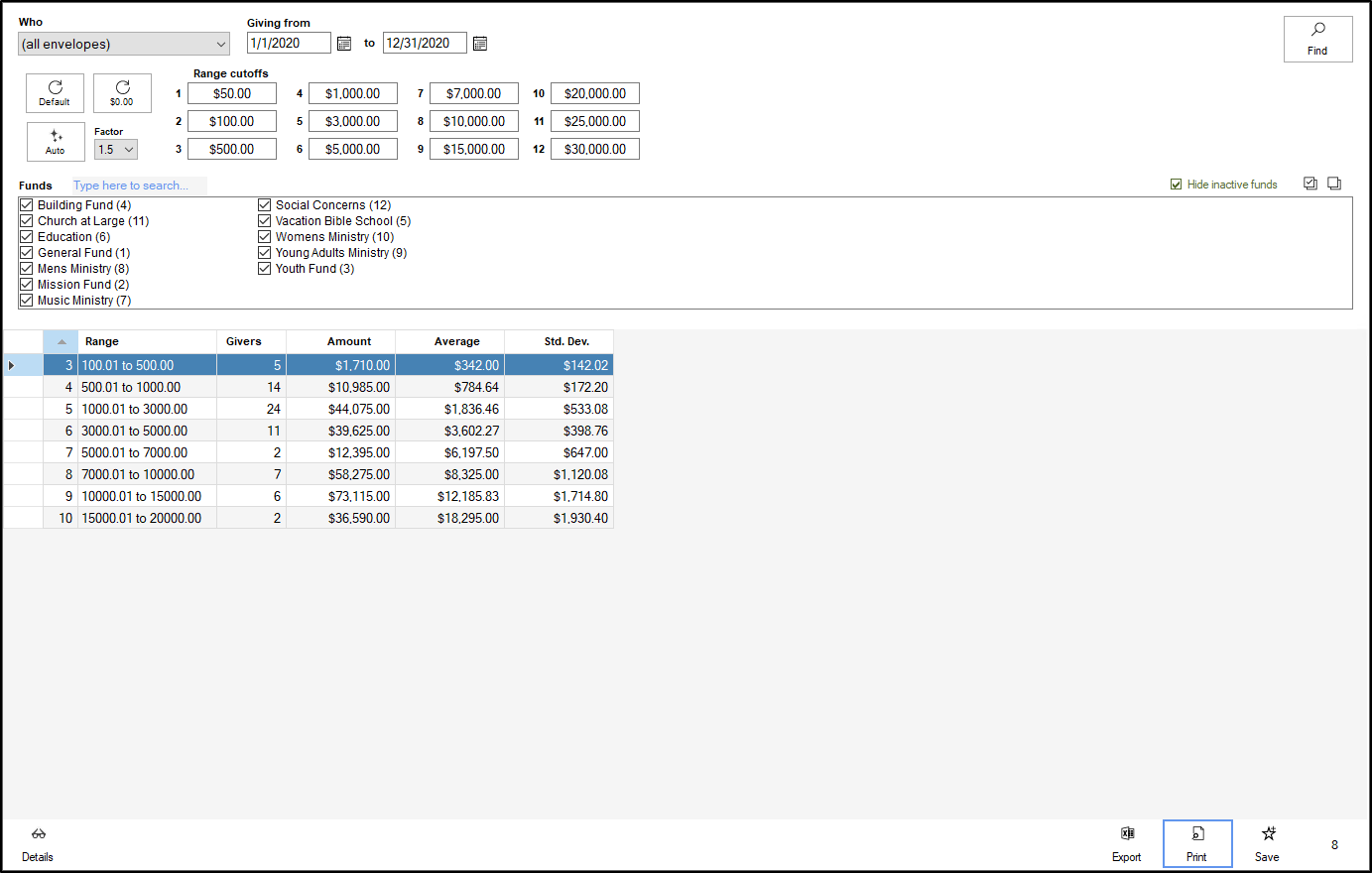Image resolution: width=1372 pixels, height=873 pixels.
Task: Uncheck Mens Ministry (8)
Action: (27, 269)
